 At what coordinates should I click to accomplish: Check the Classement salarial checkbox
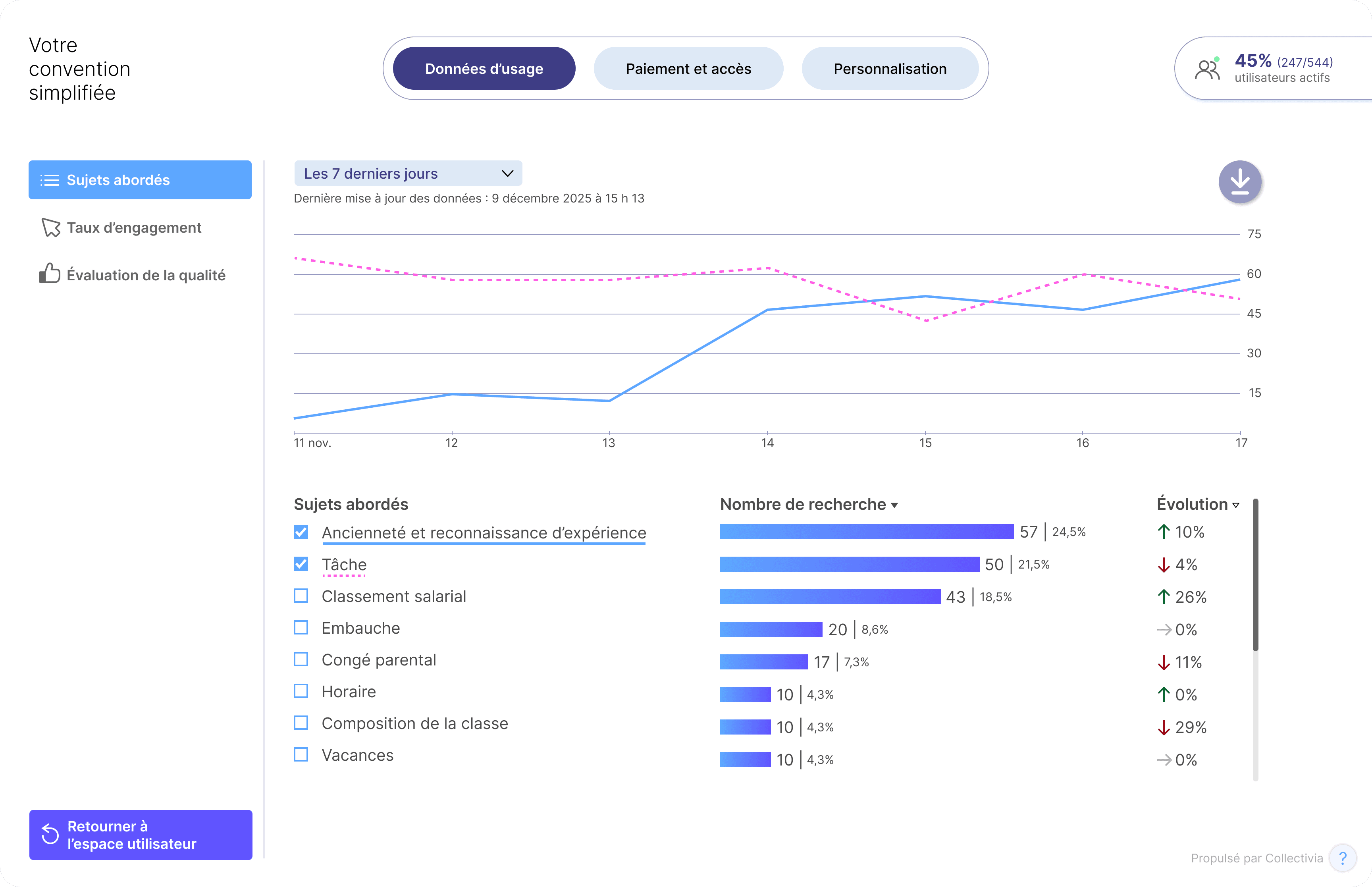click(301, 596)
